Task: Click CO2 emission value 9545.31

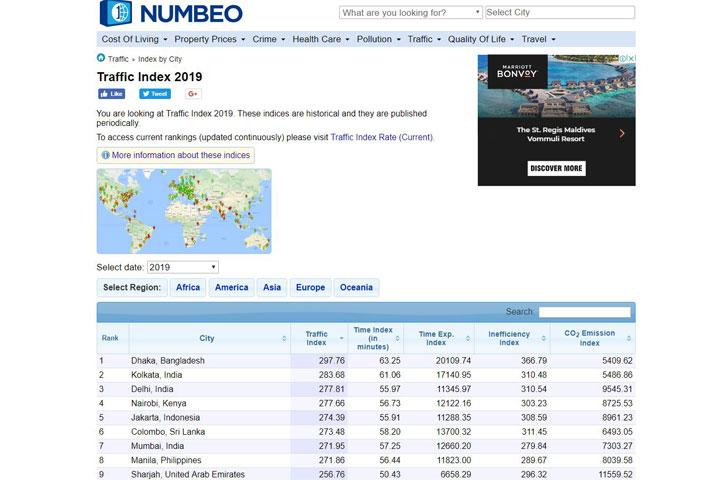Action: pos(615,389)
